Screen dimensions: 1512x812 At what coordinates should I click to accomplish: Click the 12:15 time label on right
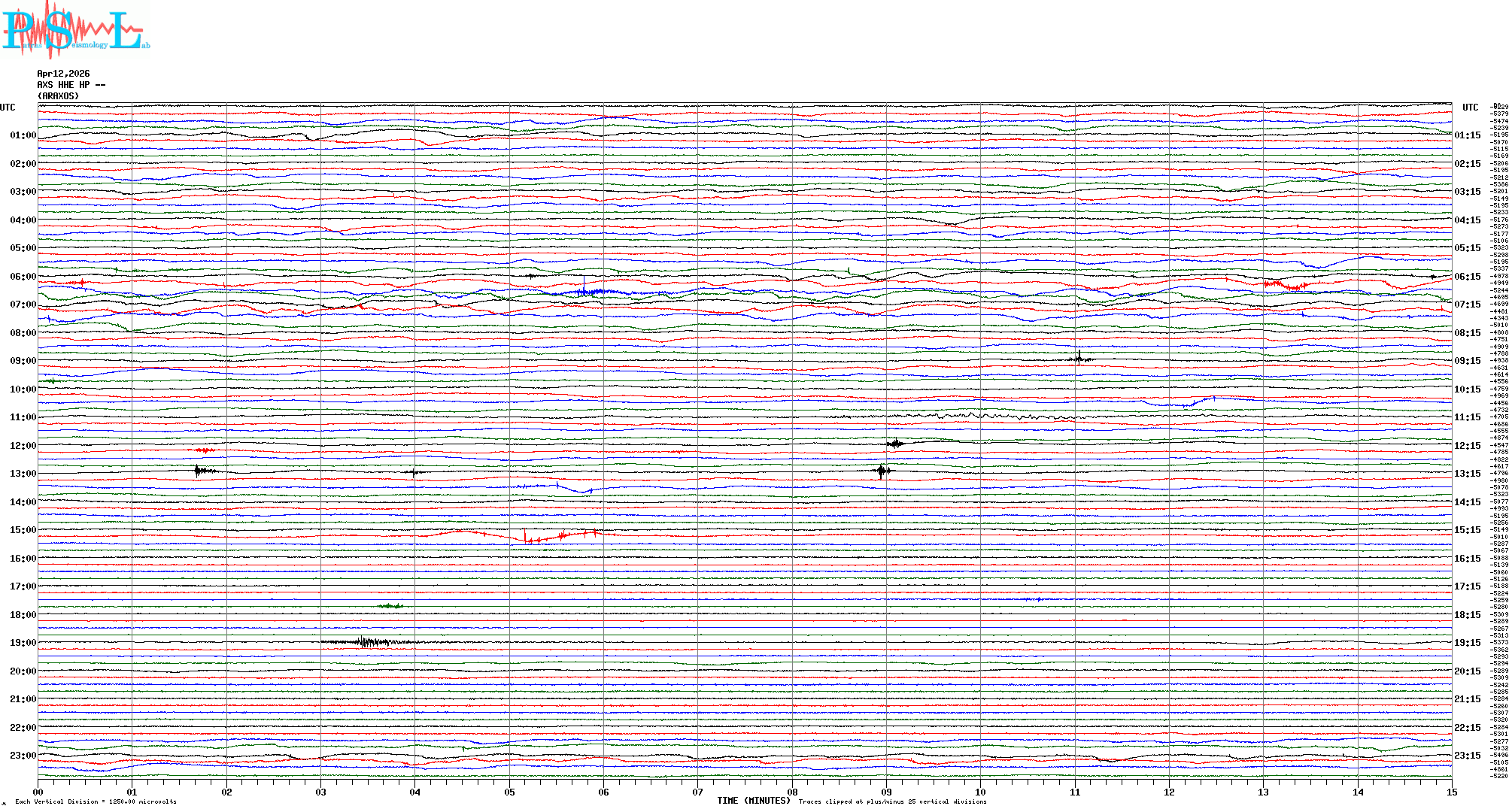tap(1467, 446)
